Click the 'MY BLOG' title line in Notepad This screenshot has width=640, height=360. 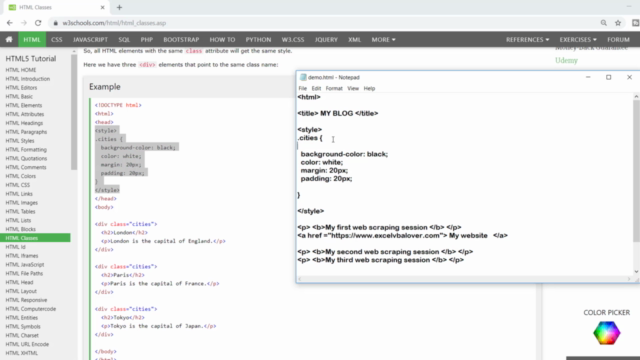tap(338, 113)
